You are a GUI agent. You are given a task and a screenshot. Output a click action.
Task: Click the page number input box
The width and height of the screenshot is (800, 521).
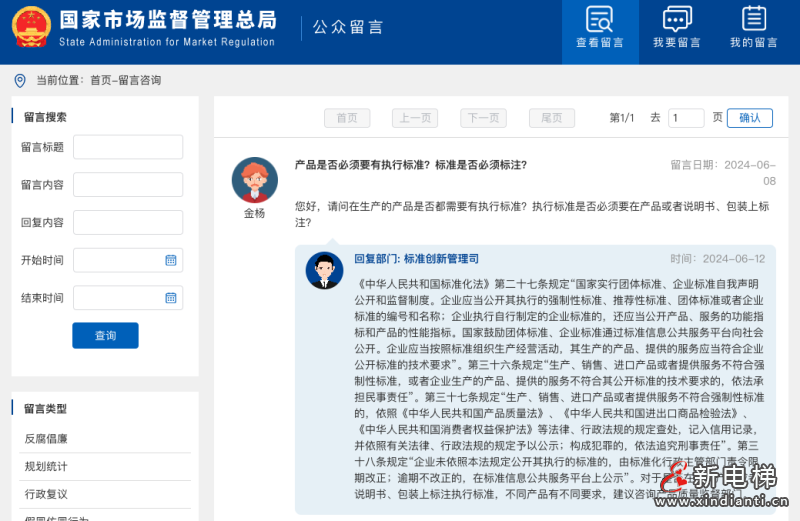click(x=687, y=118)
